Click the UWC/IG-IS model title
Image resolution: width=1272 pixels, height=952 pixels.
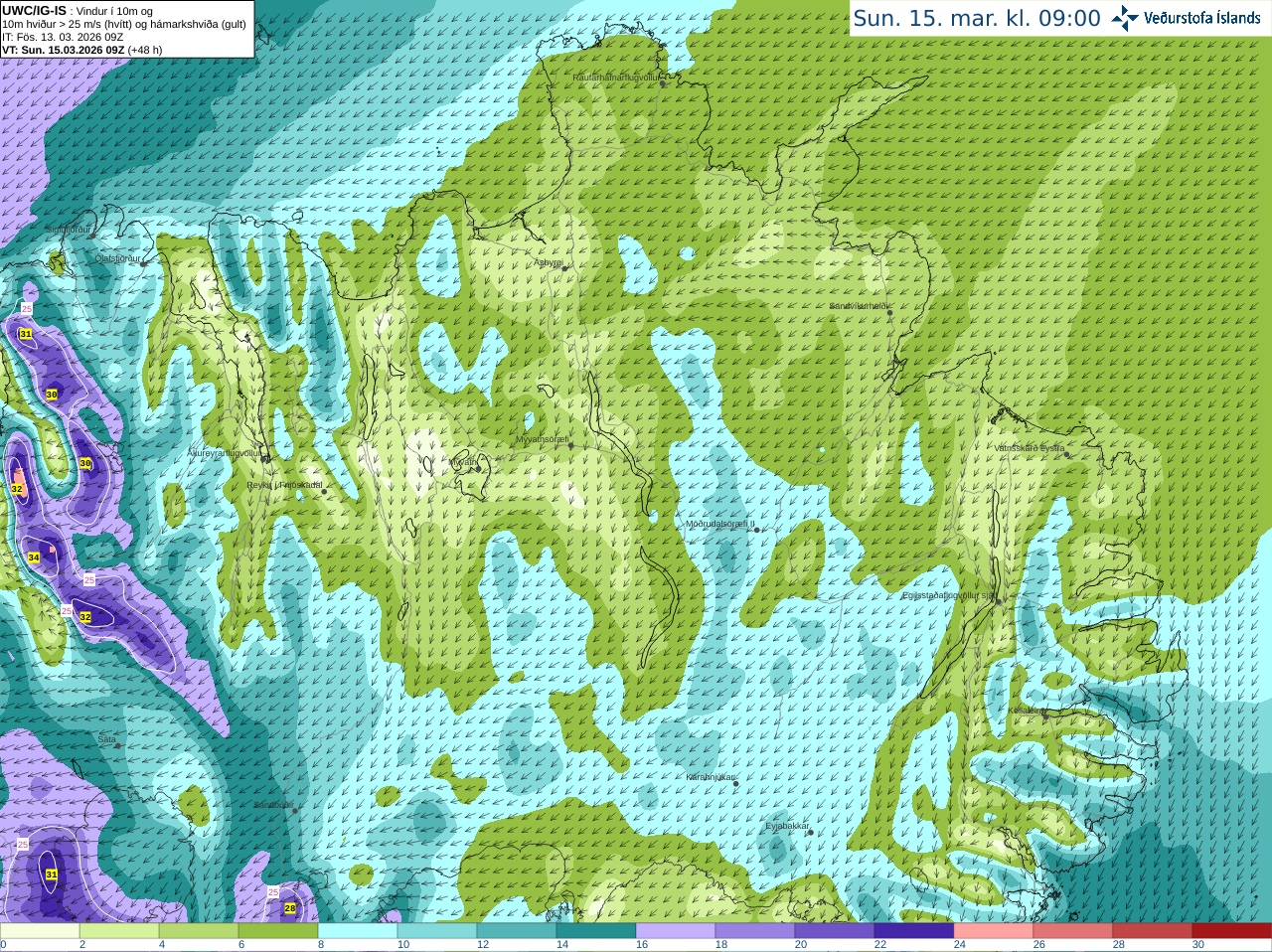click(34, 10)
